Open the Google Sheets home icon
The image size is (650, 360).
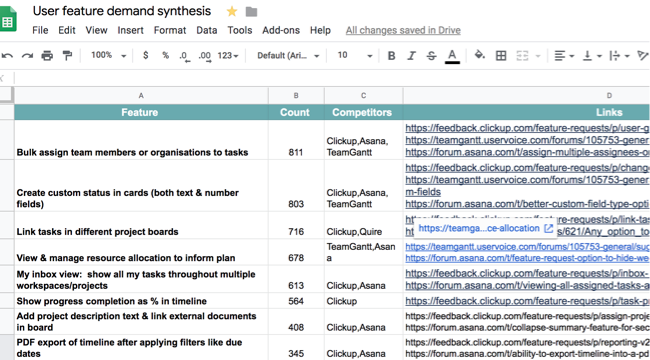pos(7,19)
